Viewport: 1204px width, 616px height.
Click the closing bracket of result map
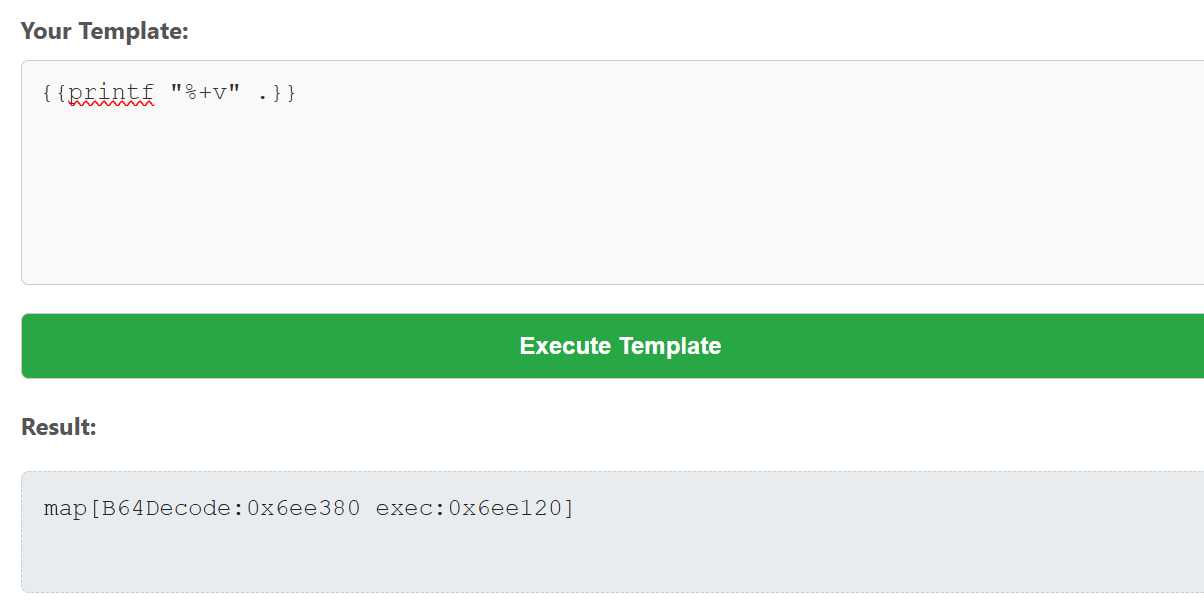point(569,508)
